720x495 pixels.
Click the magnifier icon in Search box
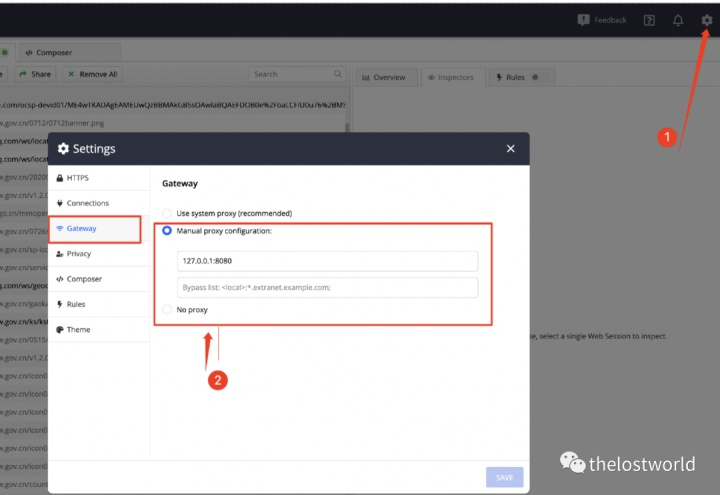coord(338,73)
